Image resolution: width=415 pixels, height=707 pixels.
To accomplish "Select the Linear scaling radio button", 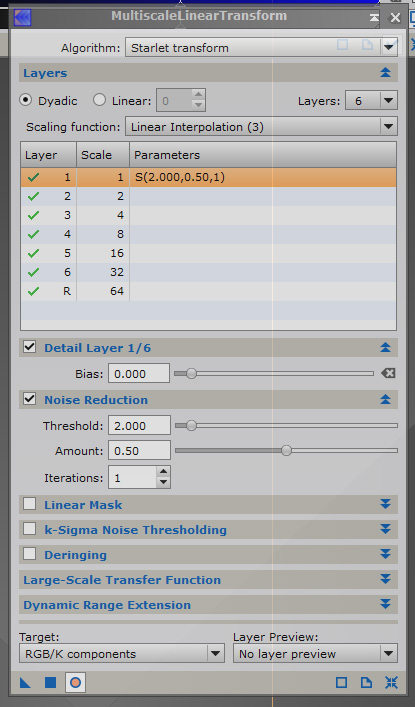I will point(99,100).
